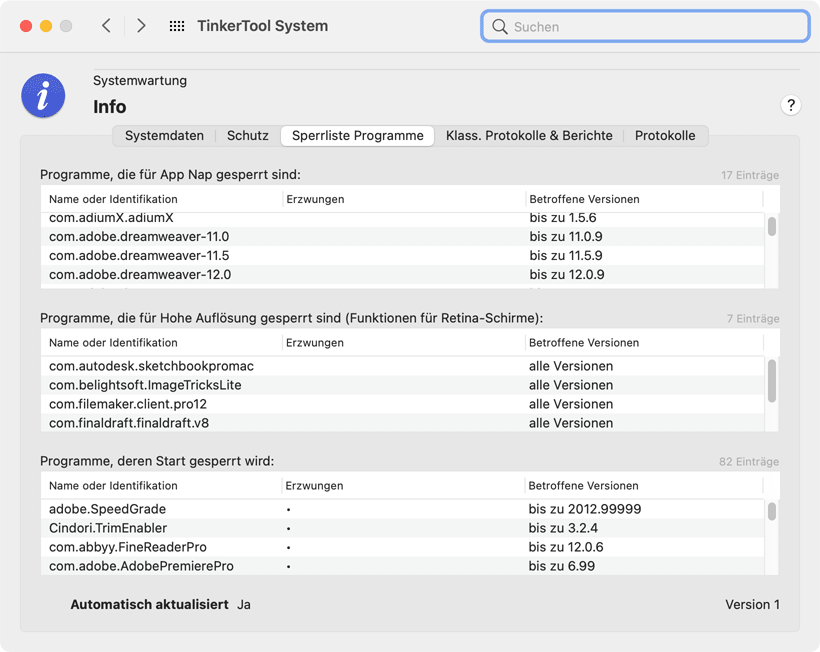The height and width of the screenshot is (652, 820).
Task: Click the Start gesperrt list scrollbar thumb
Action: point(771,511)
